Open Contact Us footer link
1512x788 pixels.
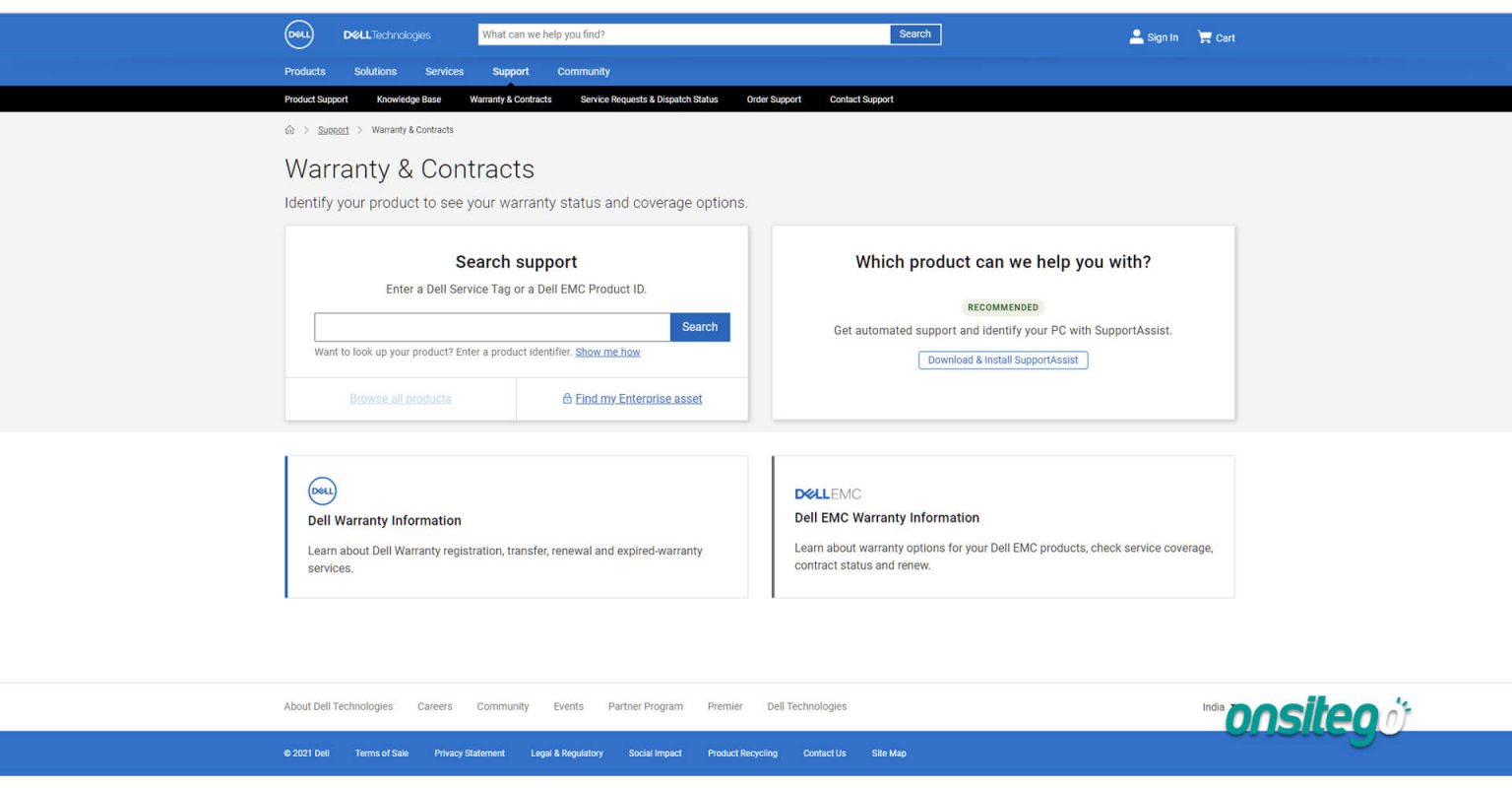(x=825, y=754)
